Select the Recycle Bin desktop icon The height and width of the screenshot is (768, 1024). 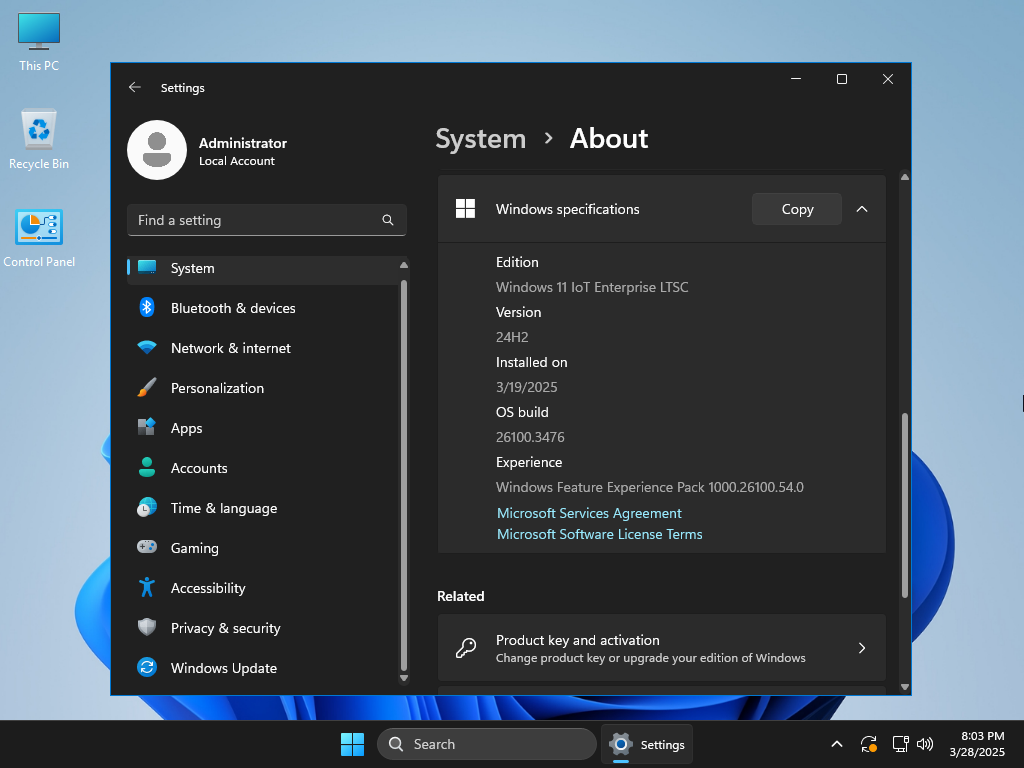[x=39, y=139]
